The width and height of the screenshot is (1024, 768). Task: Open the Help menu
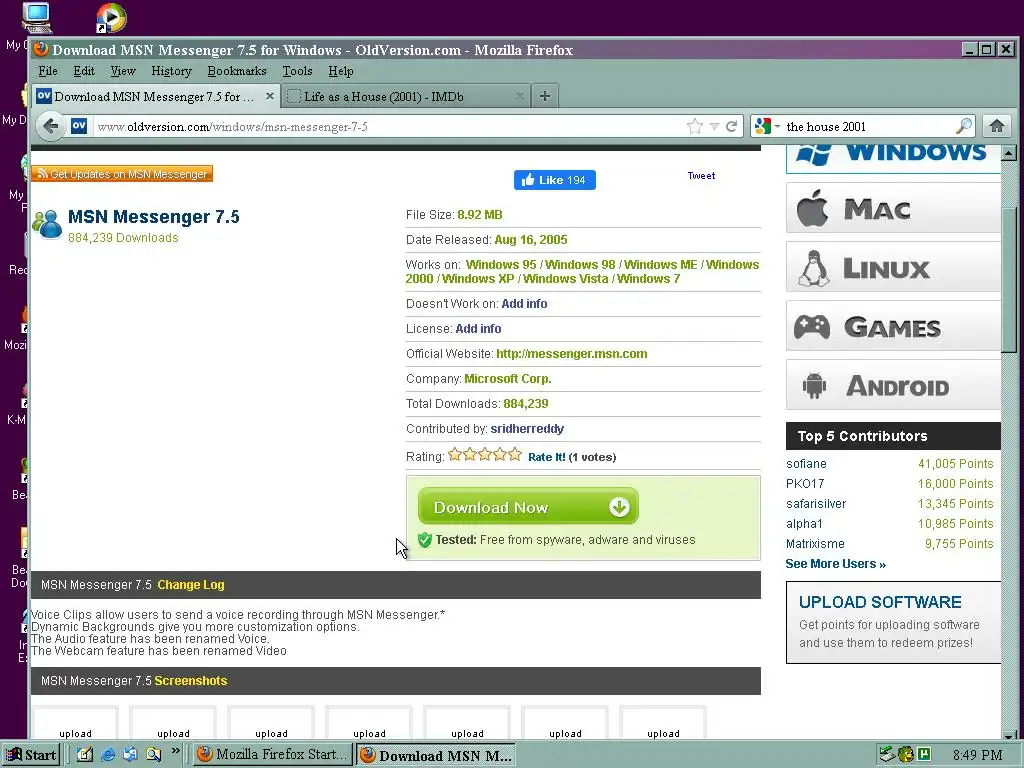pyautogui.click(x=340, y=71)
